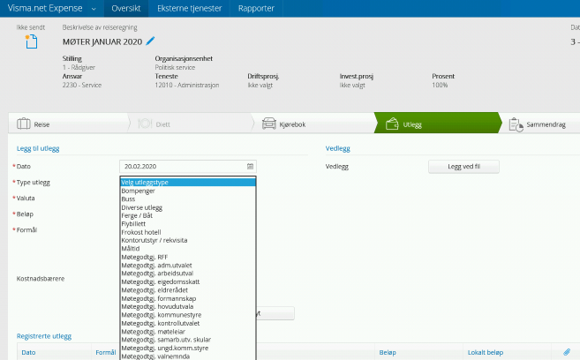
Task: Switch to the Sammendrag step tab
Action: 539,124
